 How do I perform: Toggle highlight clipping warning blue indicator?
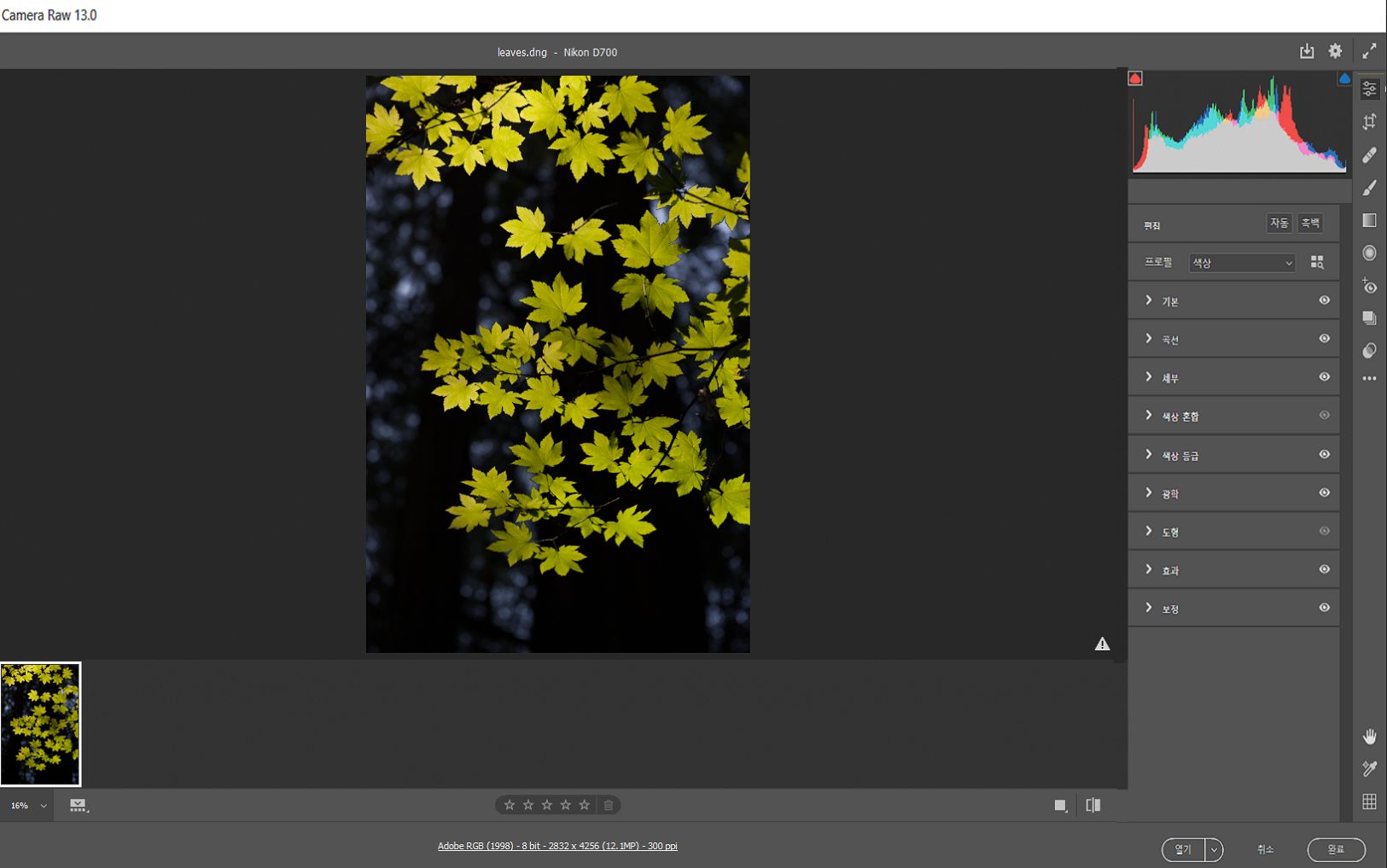pyautogui.click(x=1344, y=79)
